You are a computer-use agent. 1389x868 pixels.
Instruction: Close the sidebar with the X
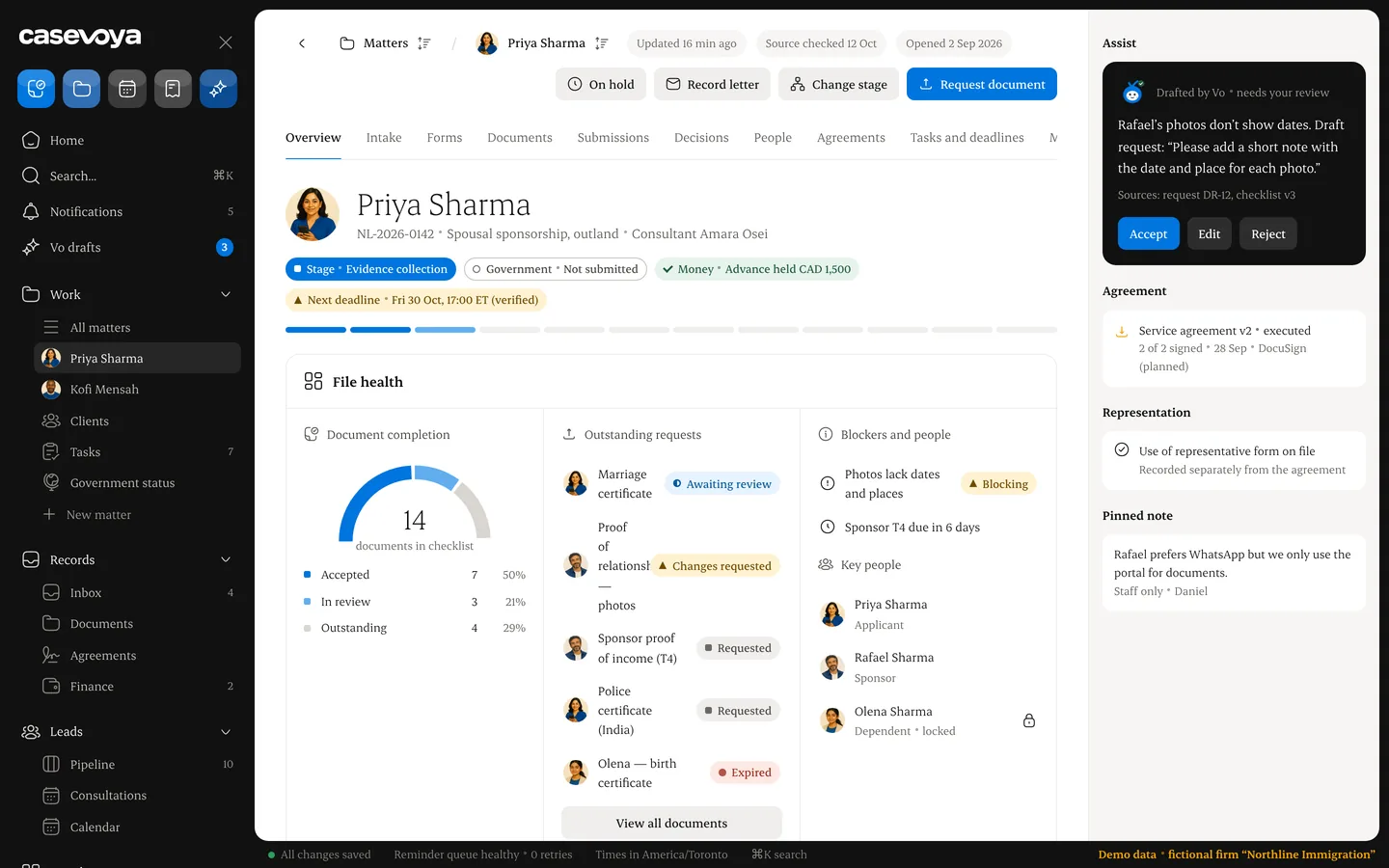coord(226,42)
